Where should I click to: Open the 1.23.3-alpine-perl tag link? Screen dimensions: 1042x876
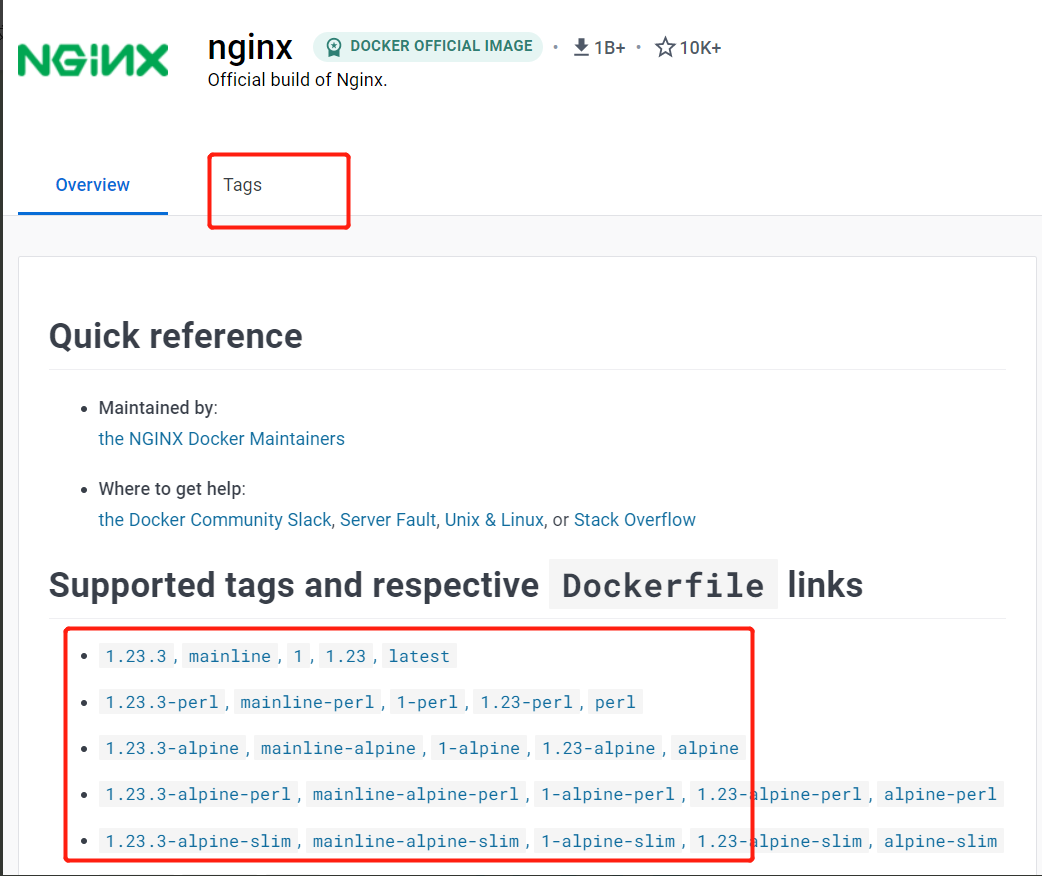(x=198, y=794)
